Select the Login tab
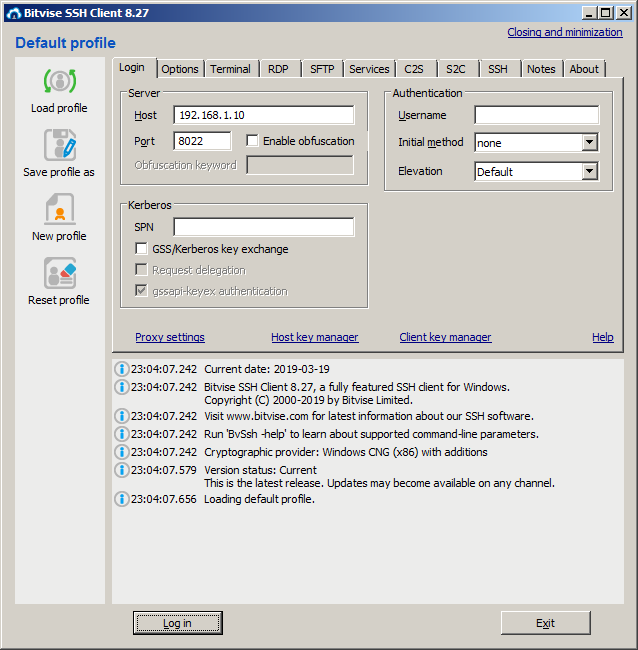Image resolution: width=638 pixels, height=650 pixels. tap(132, 67)
